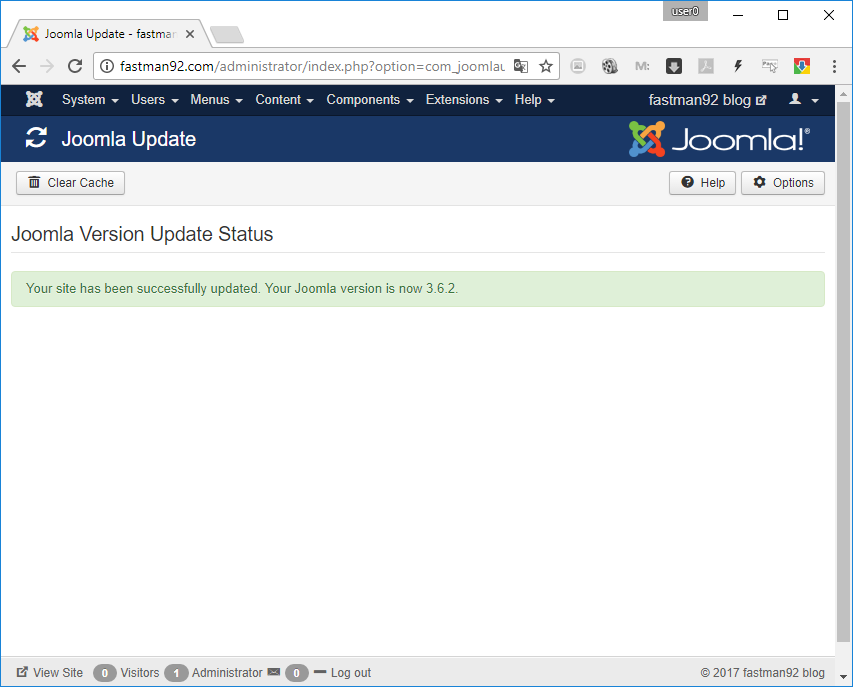Click the translate page icon in address bar
The width and height of the screenshot is (853, 687).
coord(521,66)
